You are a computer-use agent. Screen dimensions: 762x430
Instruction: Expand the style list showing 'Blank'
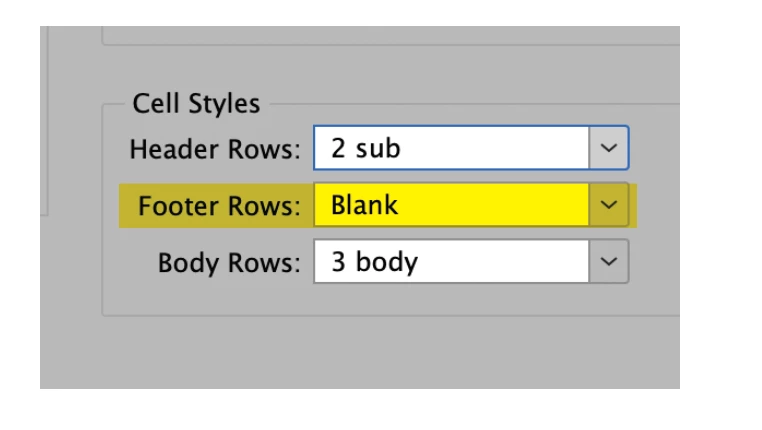point(611,206)
